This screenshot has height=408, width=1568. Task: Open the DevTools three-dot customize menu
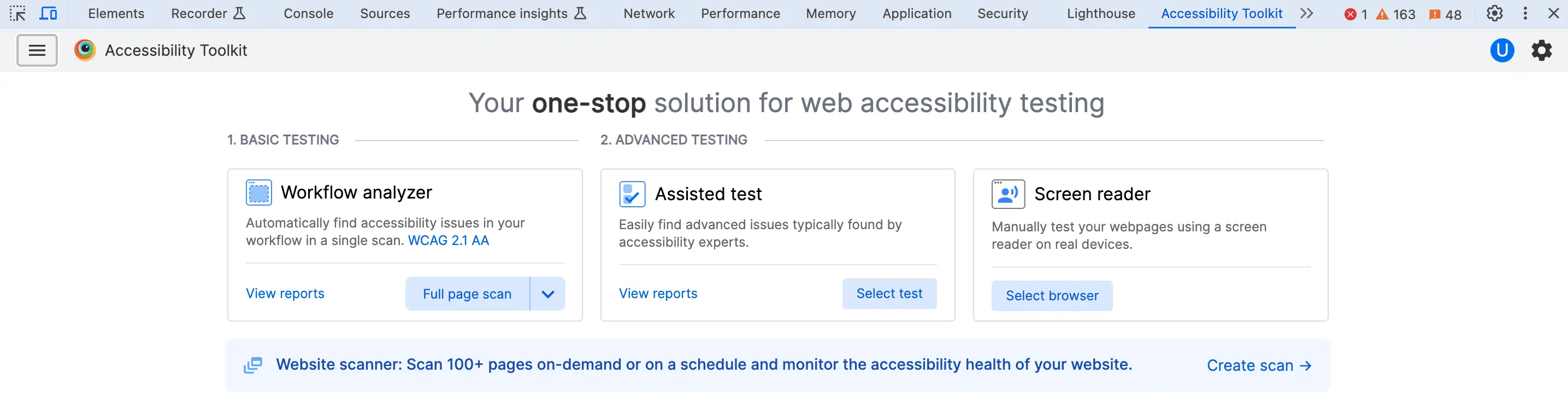click(1525, 13)
